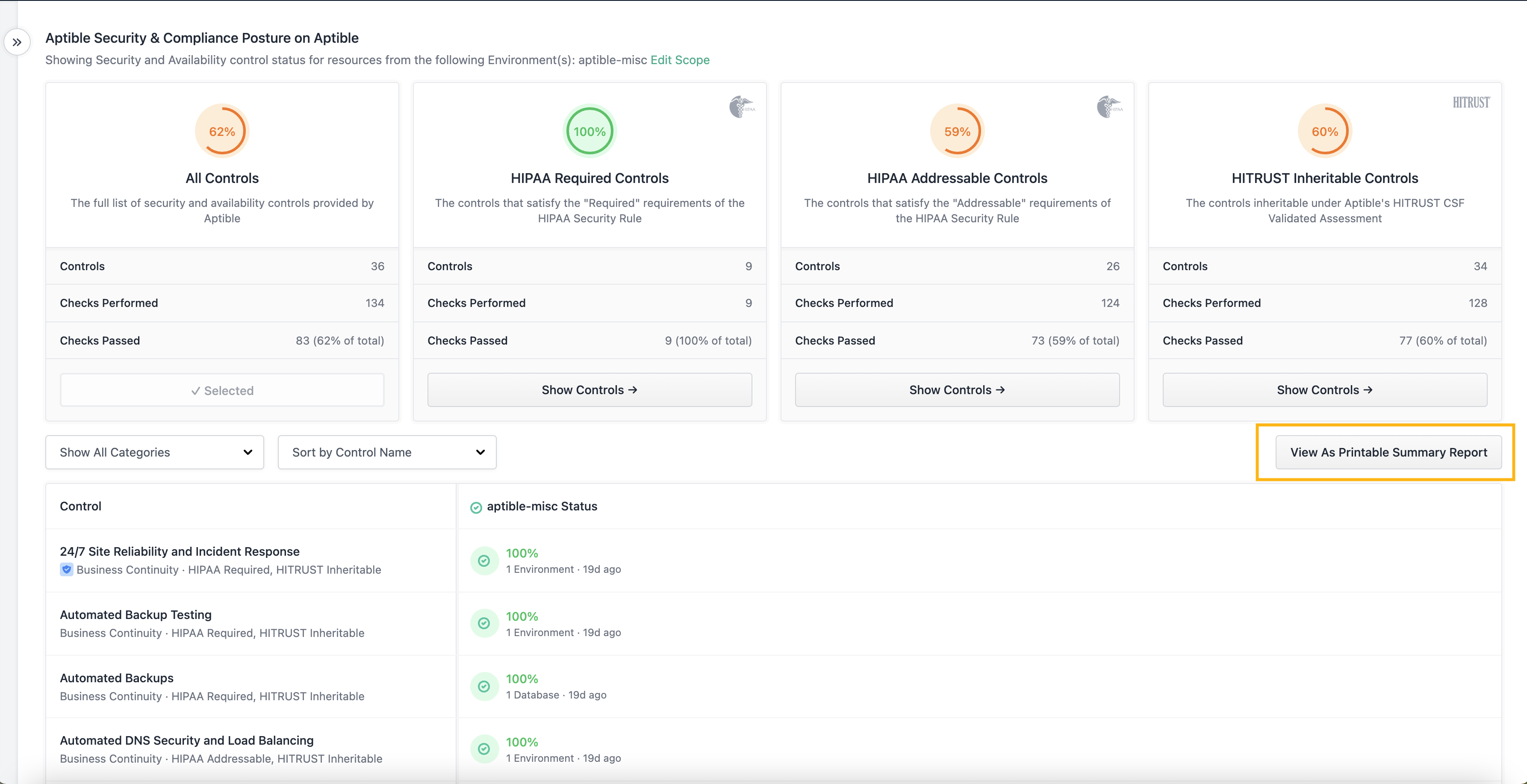Image resolution: width=1527 pixels, height=784 pixels.
Task: Click the Selected button on All Controls card
Action: coord(222,391)
